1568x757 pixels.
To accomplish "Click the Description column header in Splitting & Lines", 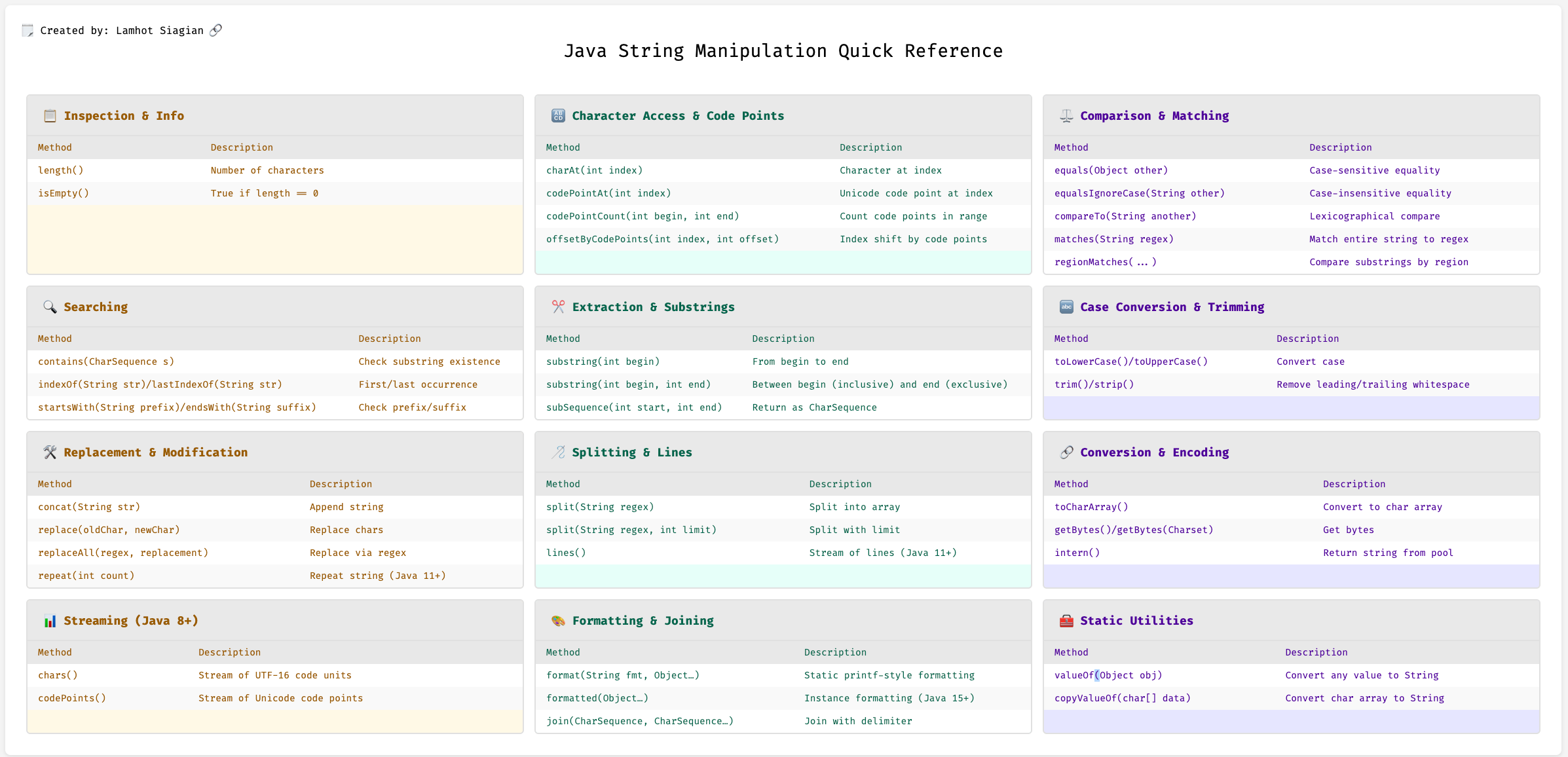I will coord(840,484).
